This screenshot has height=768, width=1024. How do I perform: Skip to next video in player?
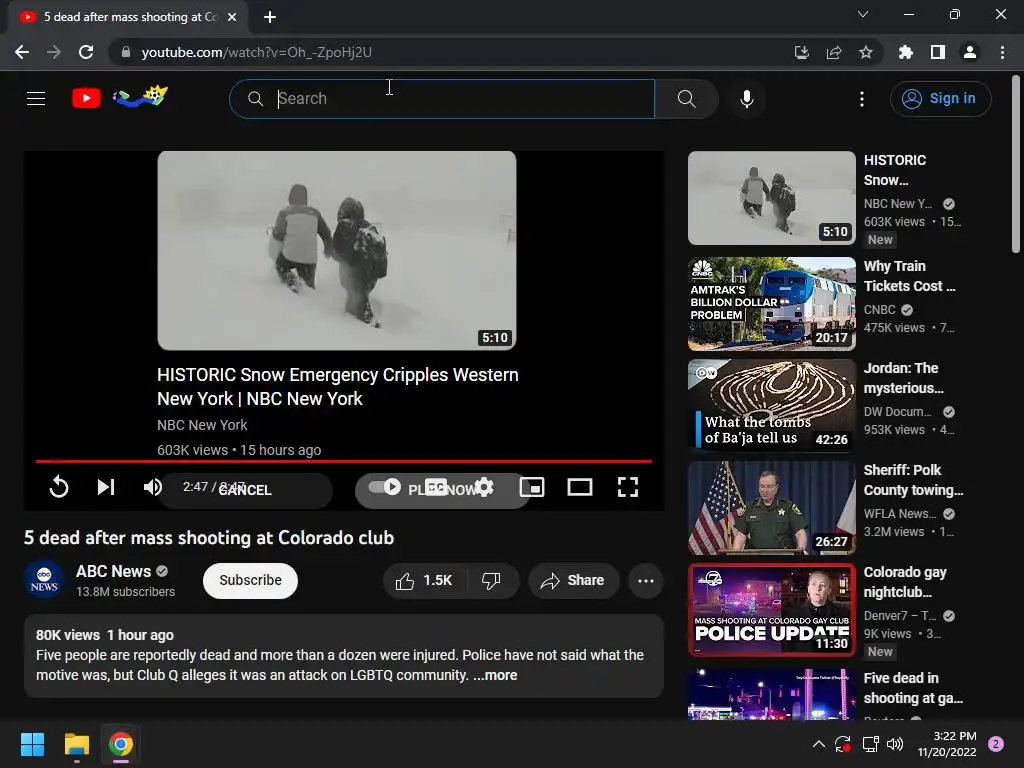[x=106, y=487]
